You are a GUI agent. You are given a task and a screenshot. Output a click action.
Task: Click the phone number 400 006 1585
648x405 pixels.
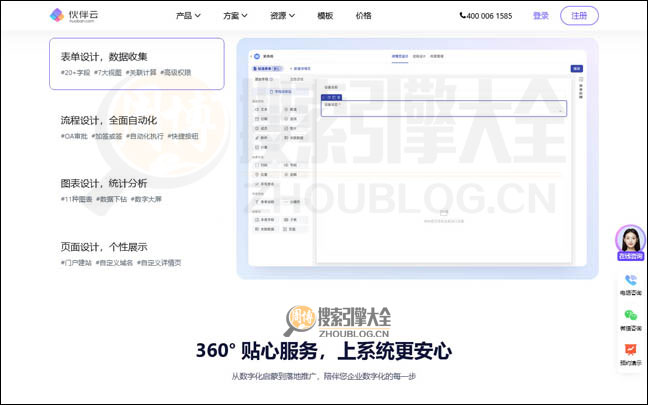click(x=486, y=16)
